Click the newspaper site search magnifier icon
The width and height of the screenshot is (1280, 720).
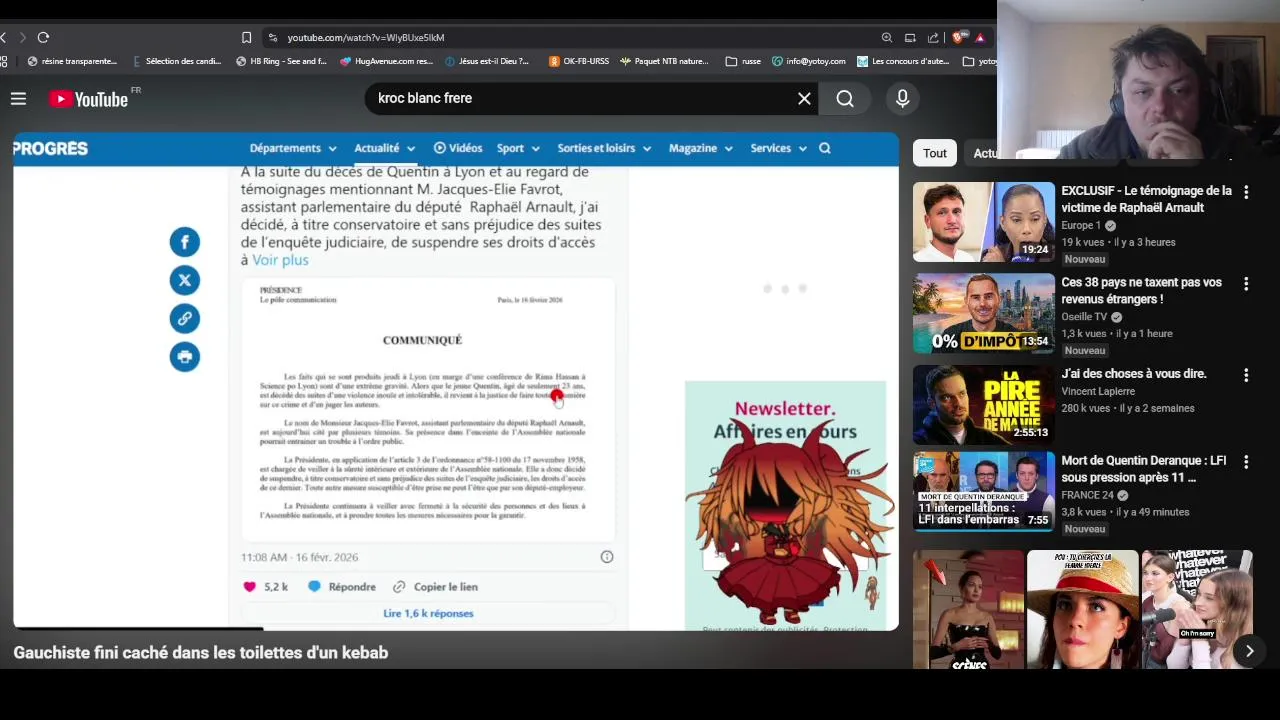[x=825, y=148]
